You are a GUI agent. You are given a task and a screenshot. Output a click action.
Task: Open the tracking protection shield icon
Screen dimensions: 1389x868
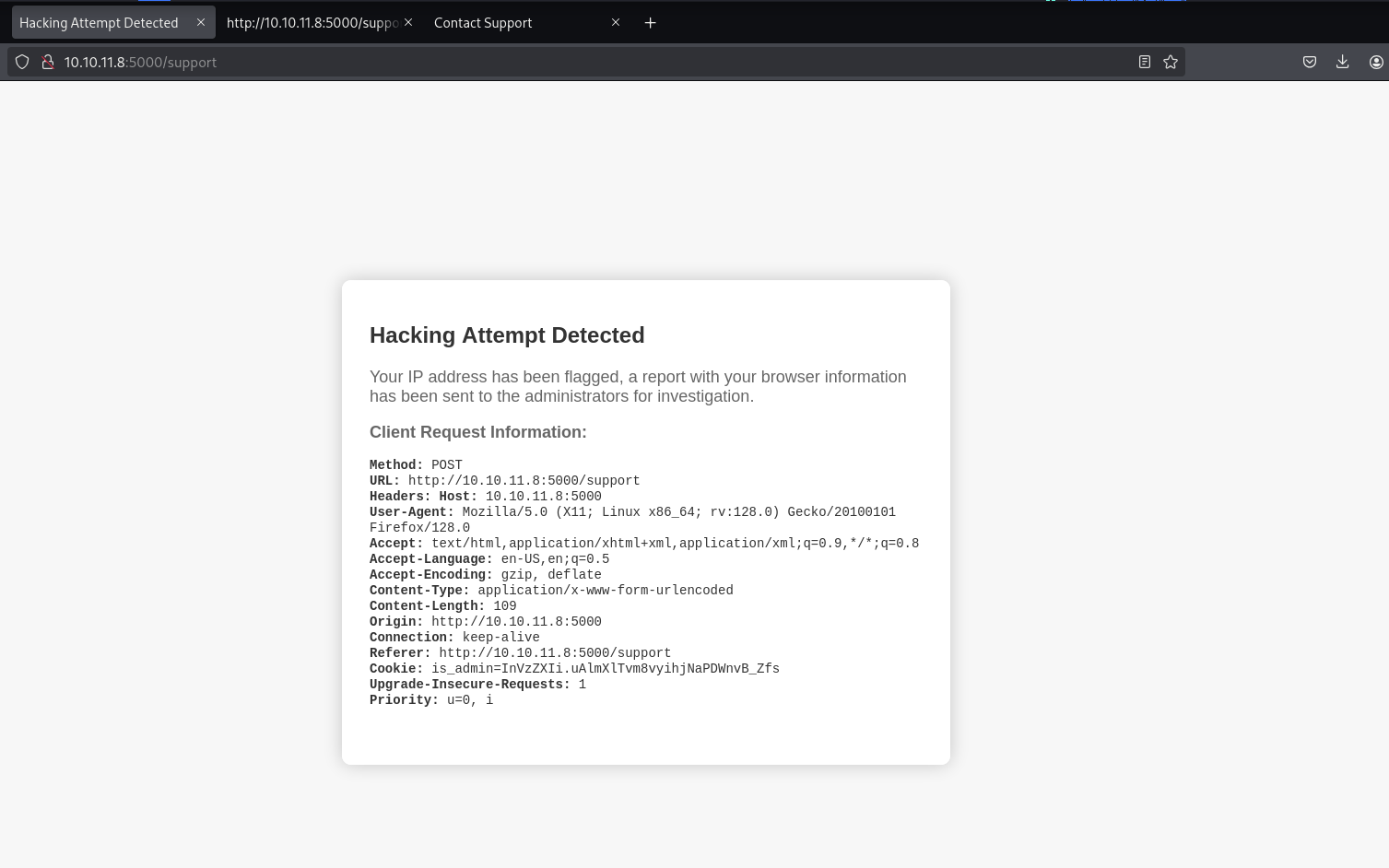pyautogui.click(x=22, y=63)
